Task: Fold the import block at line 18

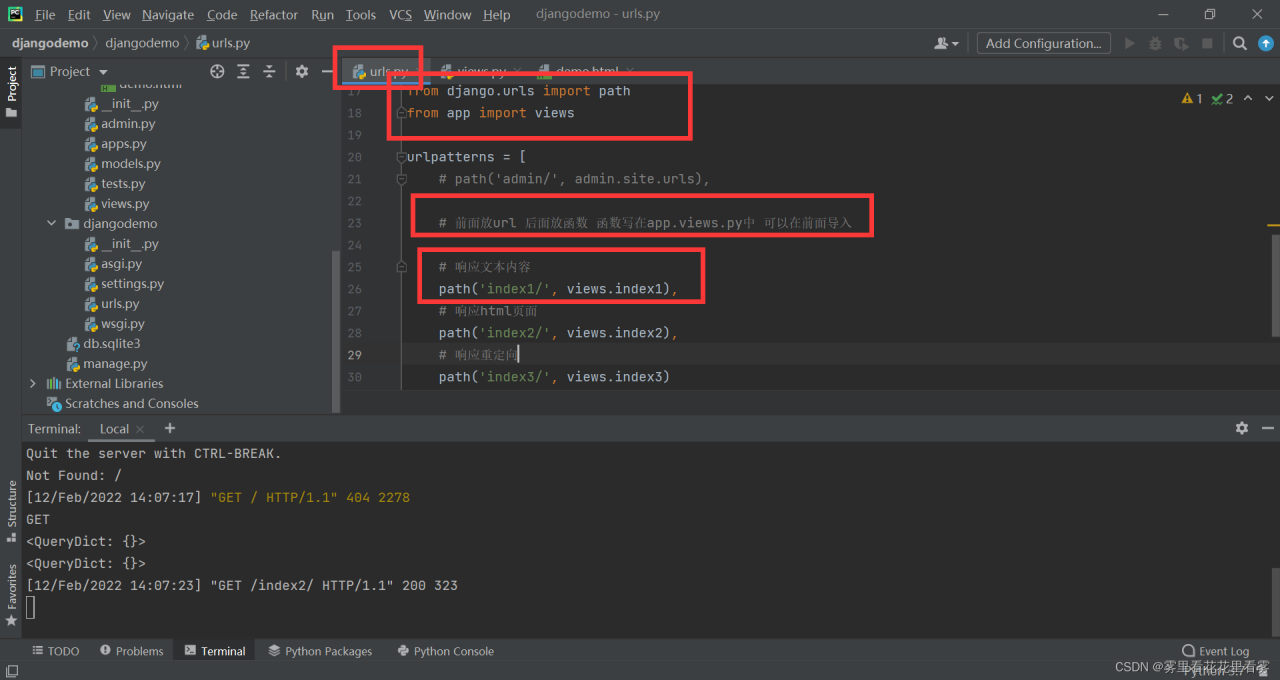Action: [x=401, y=113]
